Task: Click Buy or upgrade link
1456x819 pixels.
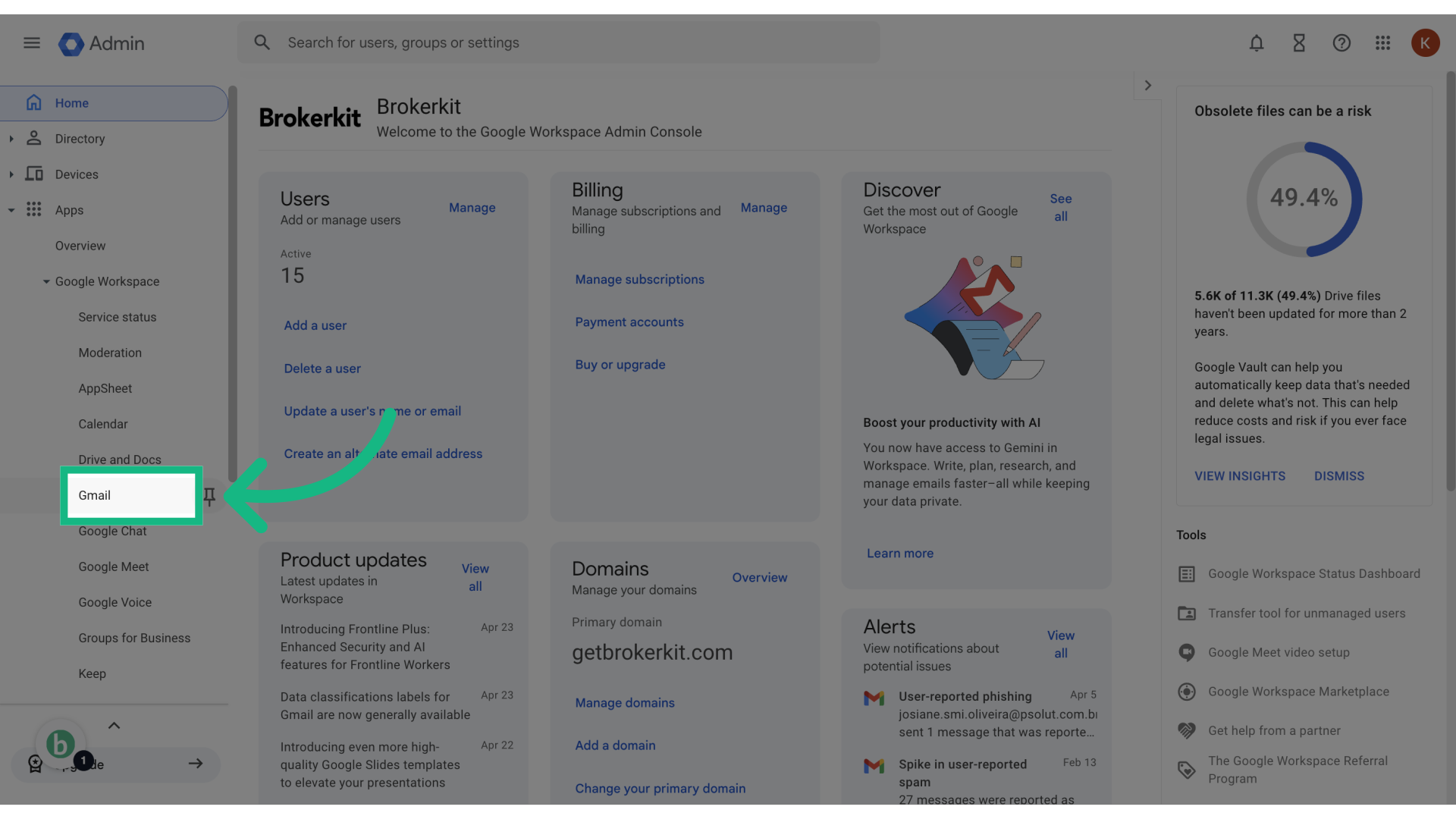Action: (x=620, y=365)
